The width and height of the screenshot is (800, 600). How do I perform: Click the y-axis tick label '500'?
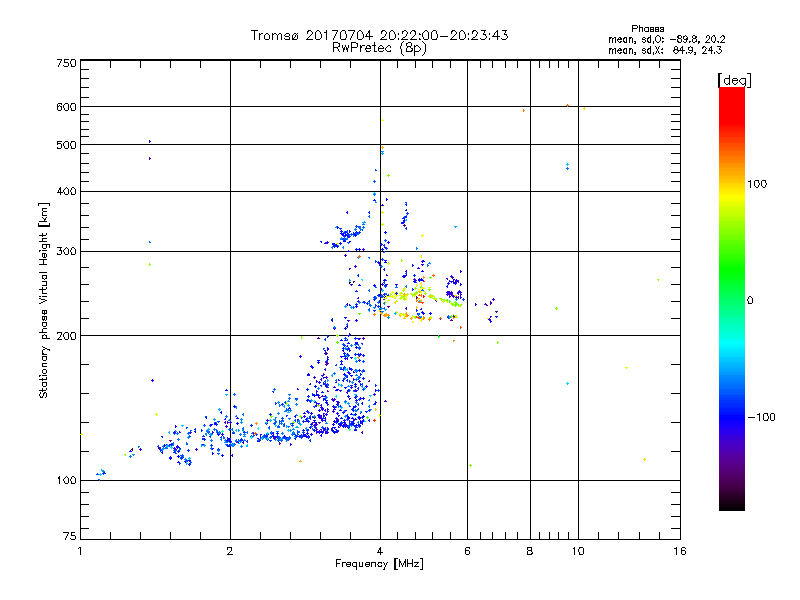pos(66,145)
